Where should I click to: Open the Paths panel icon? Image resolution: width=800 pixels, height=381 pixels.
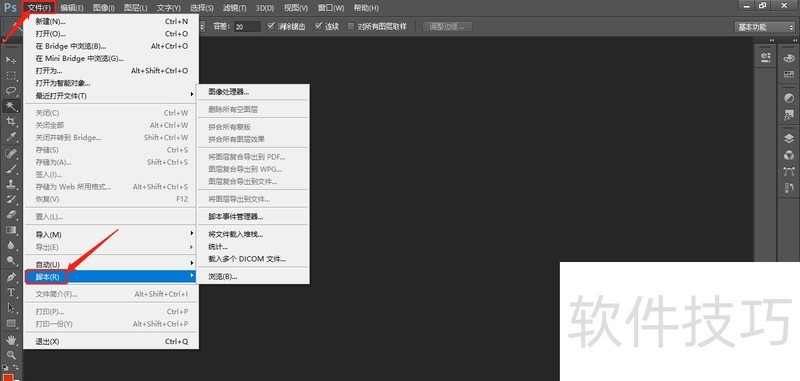point(789,171)
